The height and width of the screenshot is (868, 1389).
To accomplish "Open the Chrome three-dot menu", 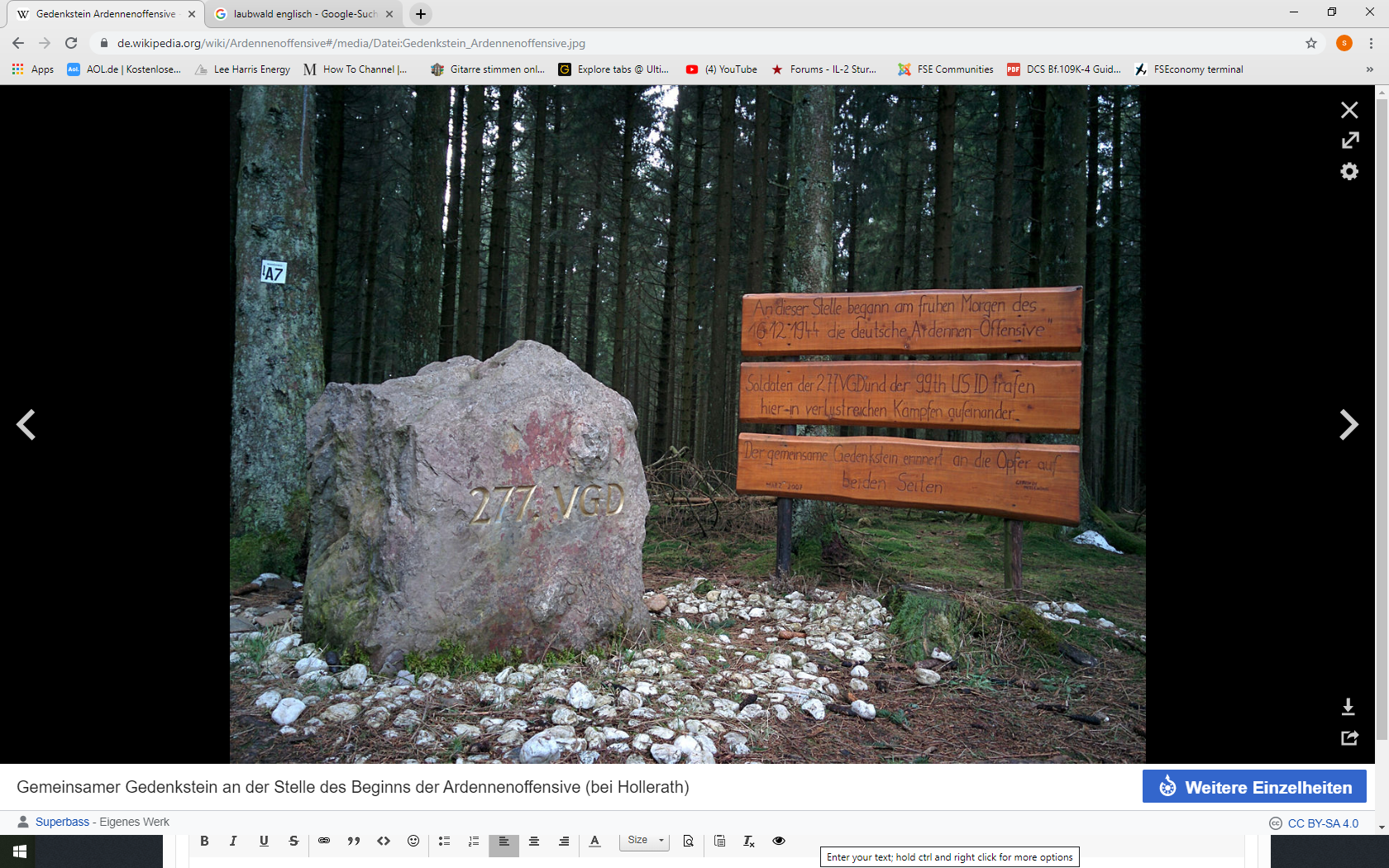I will tap(1371, 43).
